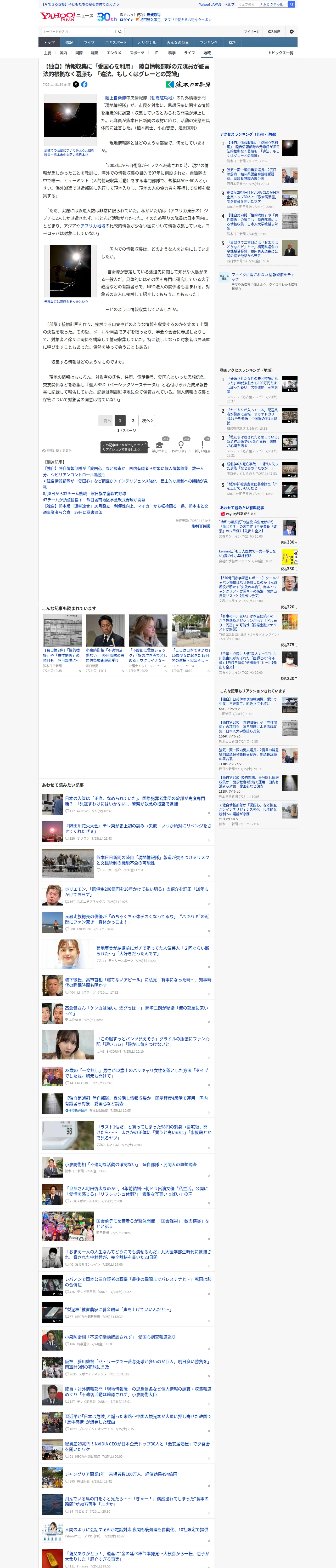Open トピックス一覧 link
This screenshot has height=1568, width=336.
(281, 53)
